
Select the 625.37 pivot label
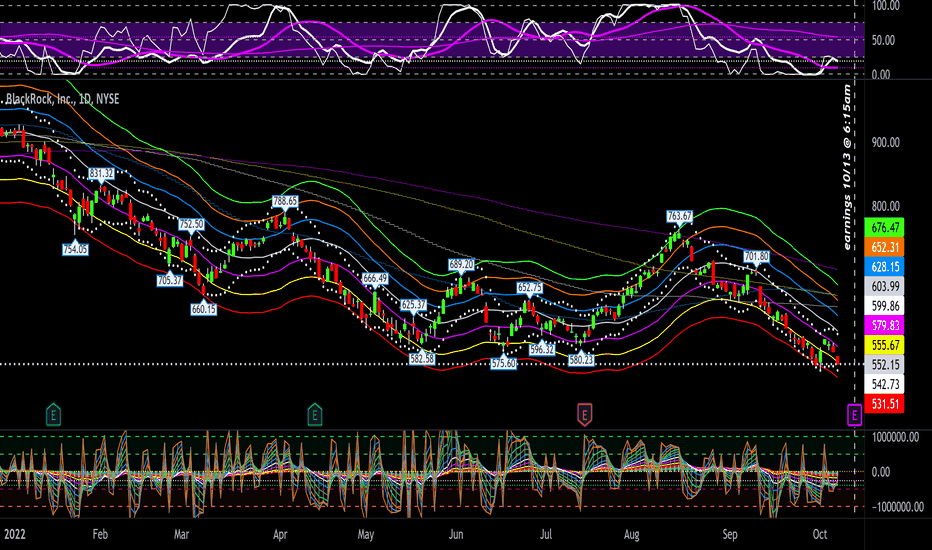coord(414,304)
